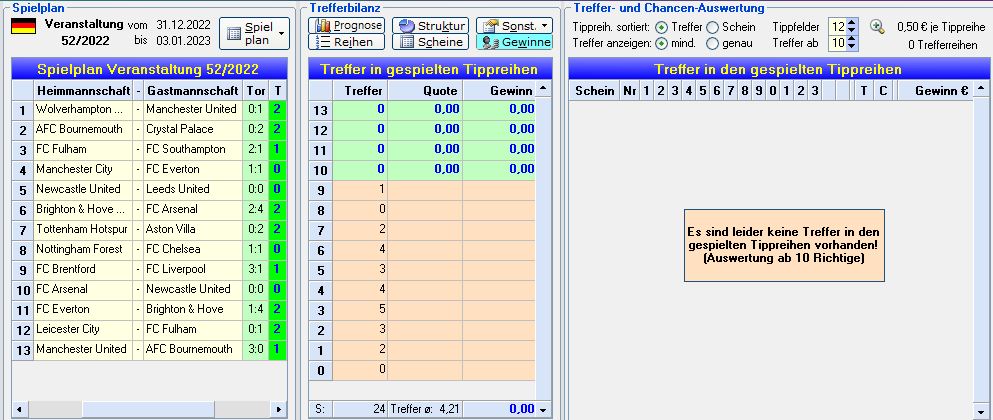The width and height of the screenshot is (993, 420).
Task: Click the 2:4 score cell
Action: (x=255, y=209)
